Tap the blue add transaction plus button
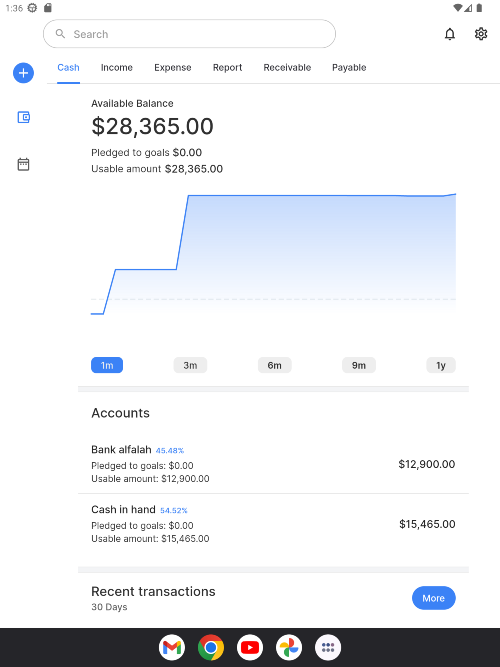Viewport: 500px width, 667px height. pyautogui.click(x=23, y=73)
